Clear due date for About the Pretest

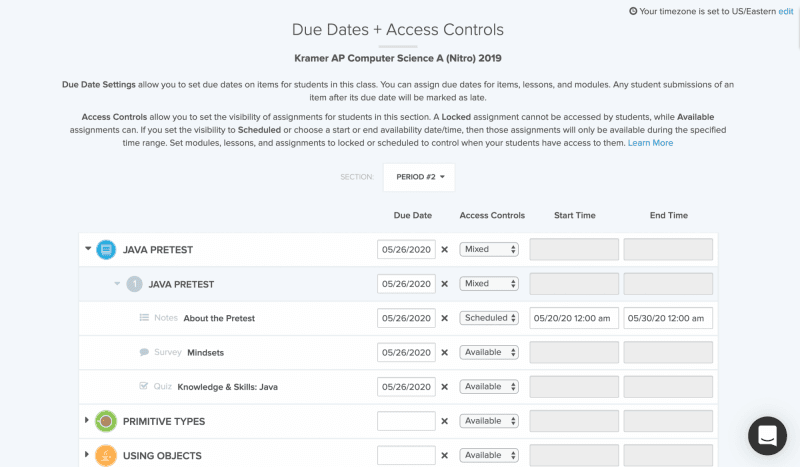pyautogui.click(x=445, y=318)
